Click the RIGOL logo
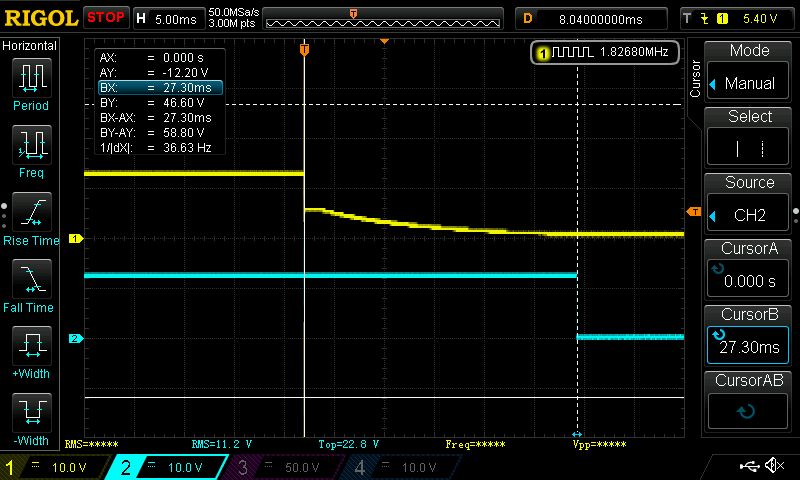The width and height of the screenshot is (800, 480). pos(41,18)
